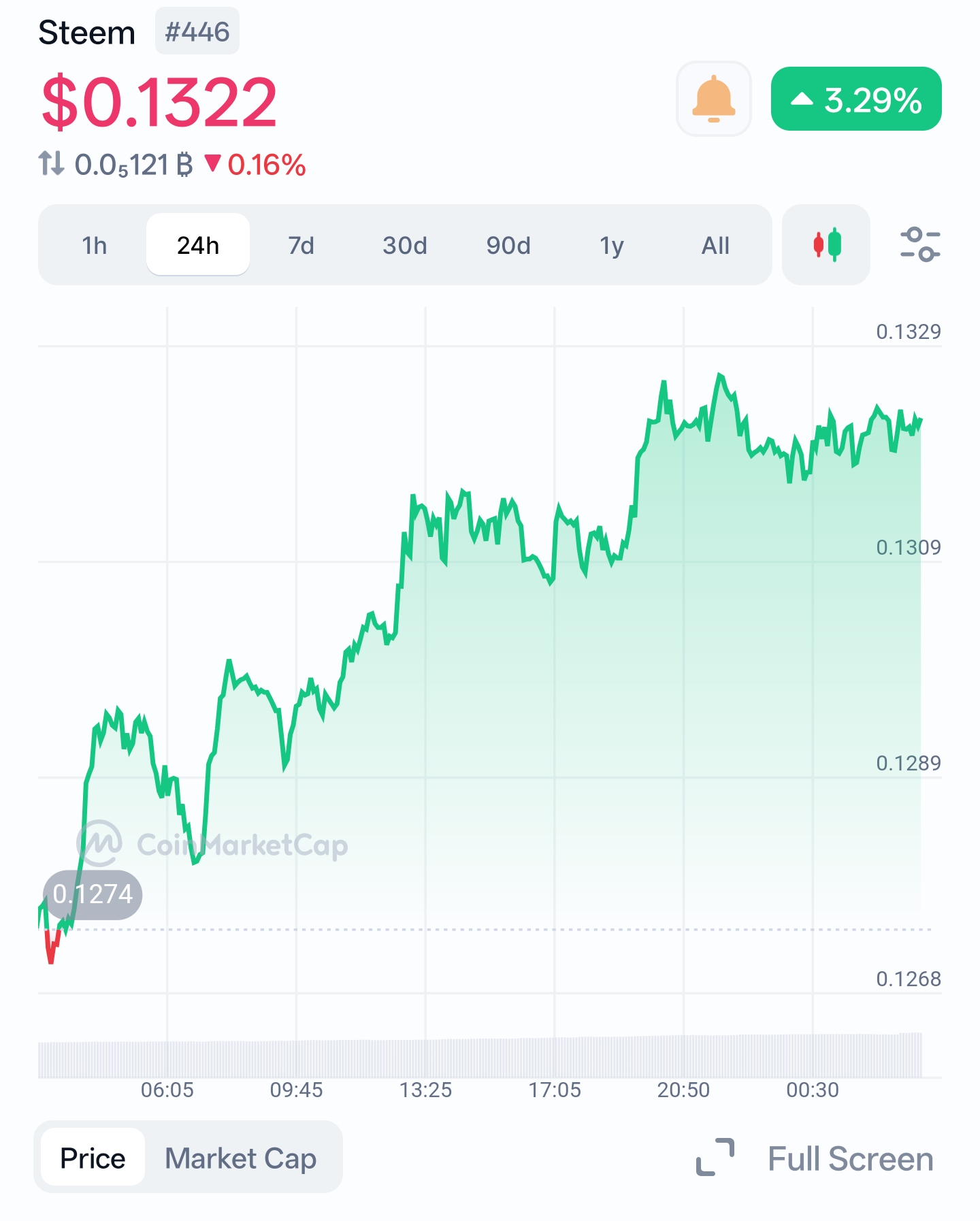Select the 24h time range

click(198, 245)
